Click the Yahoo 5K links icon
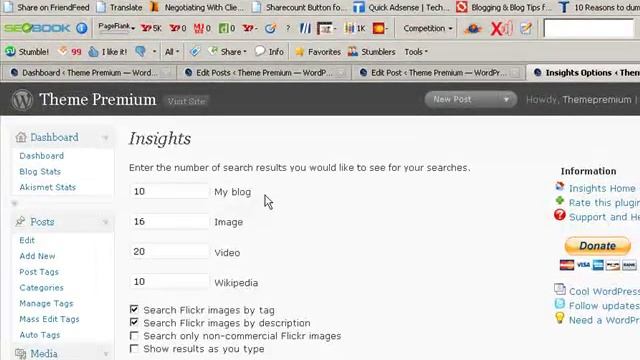 151,28
